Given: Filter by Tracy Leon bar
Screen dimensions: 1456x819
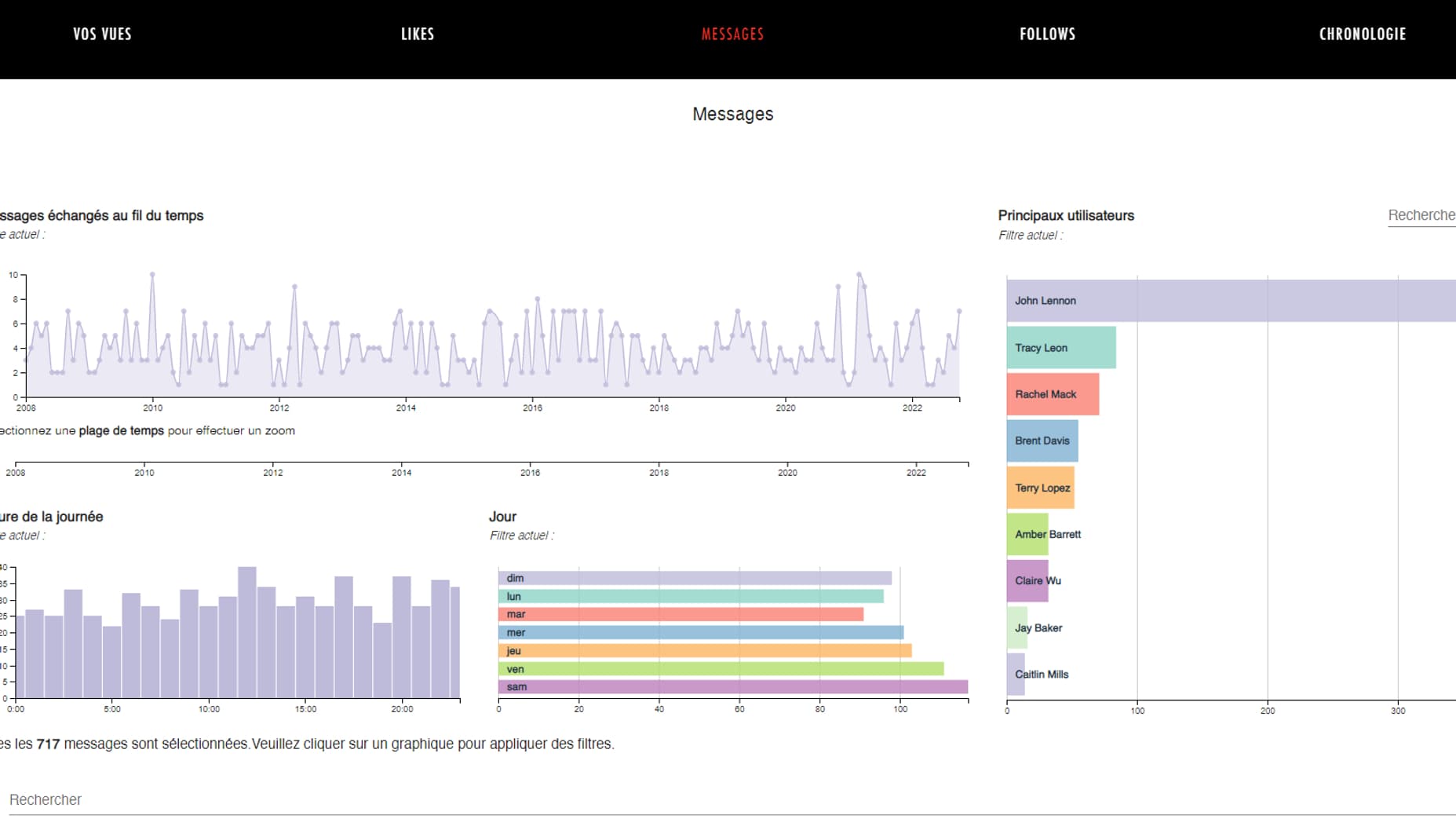Looking at the screenshot, I should point(1060,348).
